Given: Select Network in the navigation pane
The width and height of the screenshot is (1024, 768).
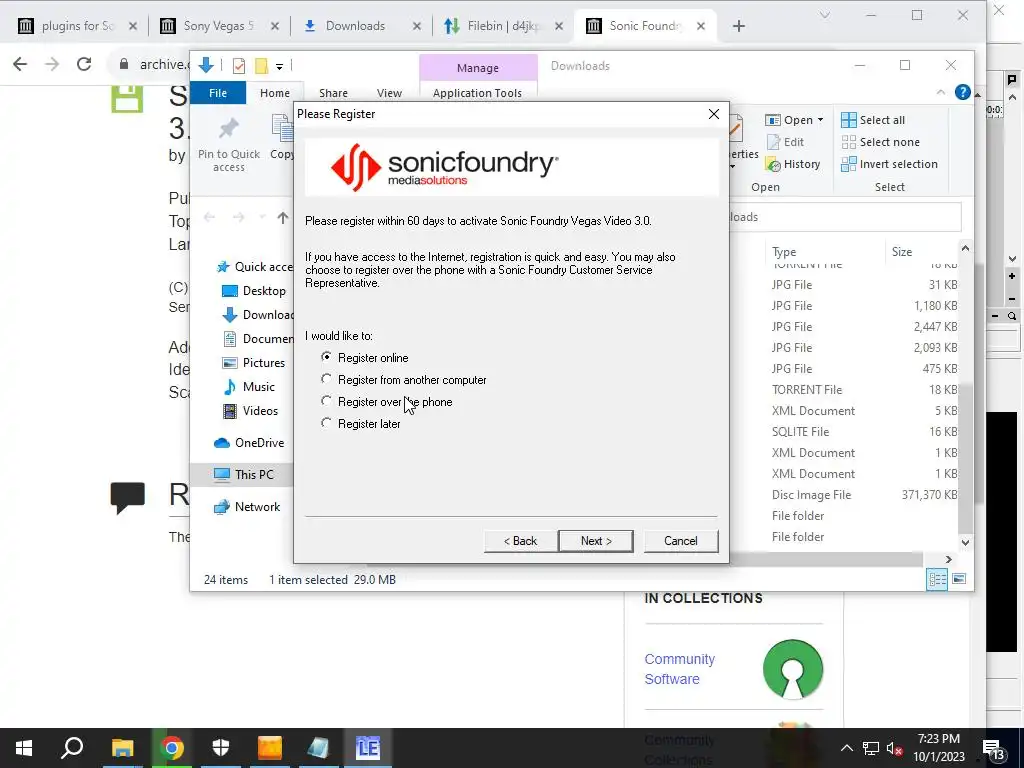Looking at the screenshot, I should click(x=247, y=507).
